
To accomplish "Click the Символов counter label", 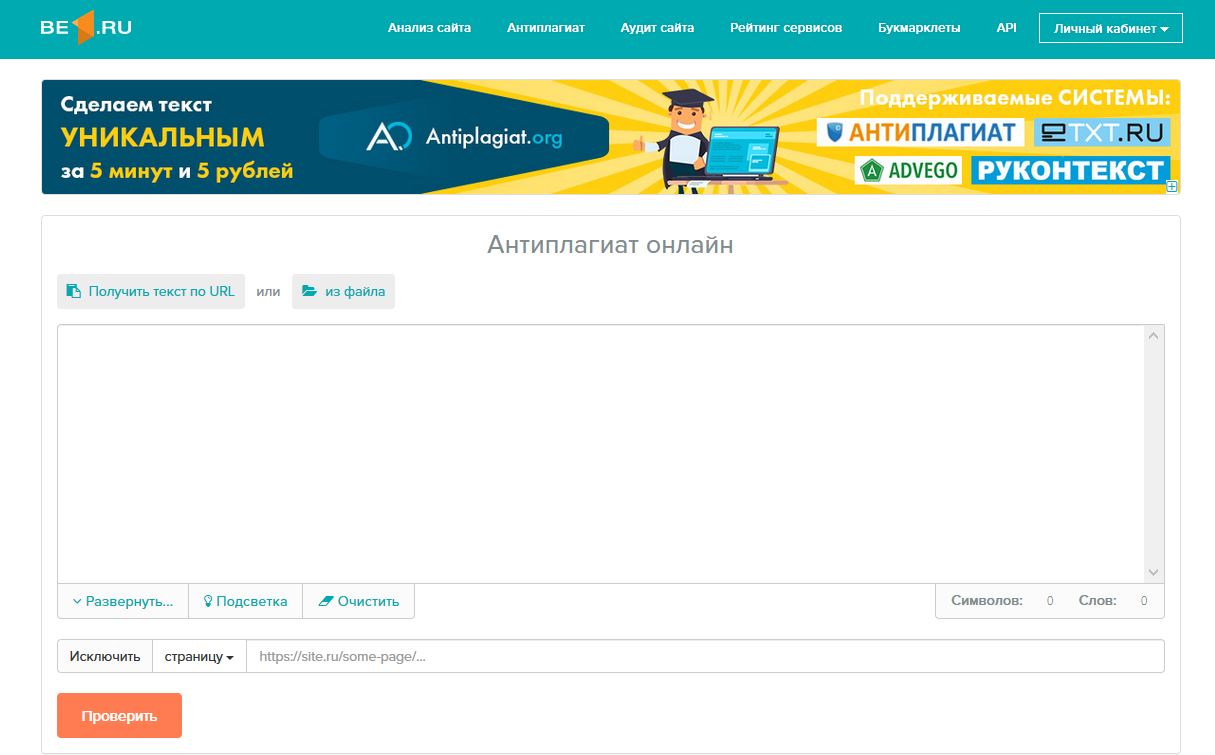I will (x=987, y=601).
